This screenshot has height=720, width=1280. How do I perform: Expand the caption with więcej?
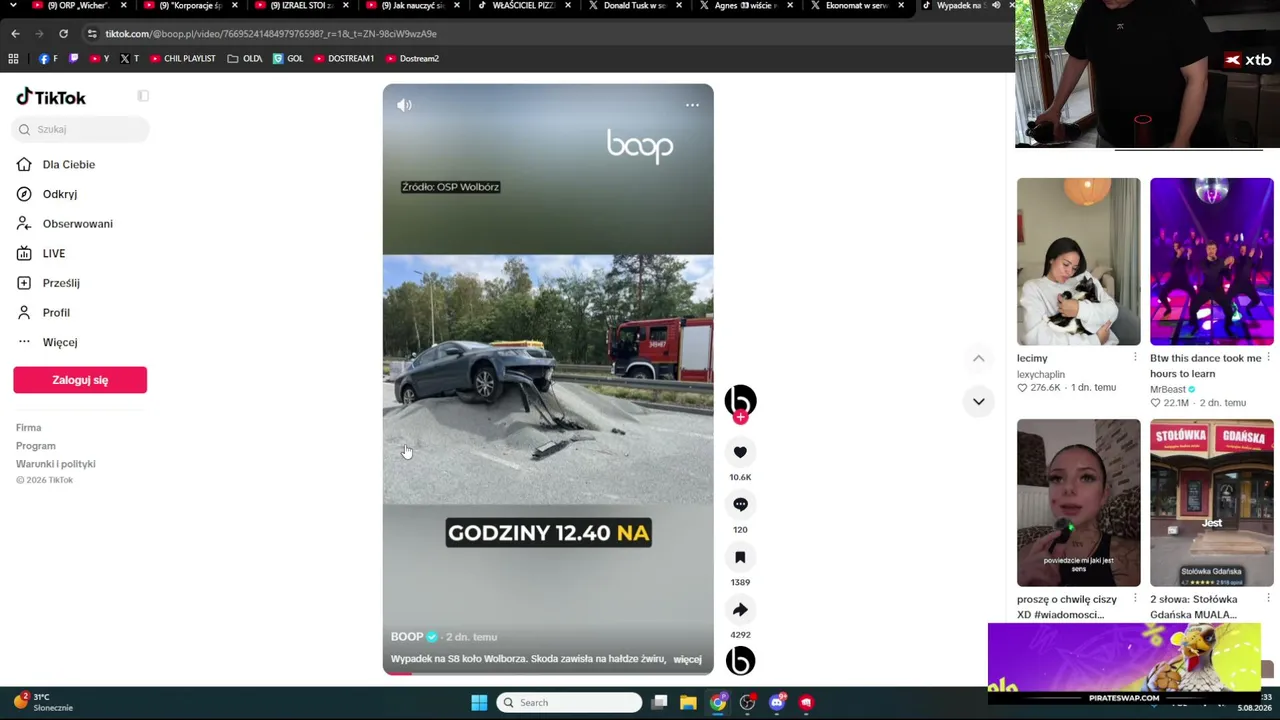point(688,659)
